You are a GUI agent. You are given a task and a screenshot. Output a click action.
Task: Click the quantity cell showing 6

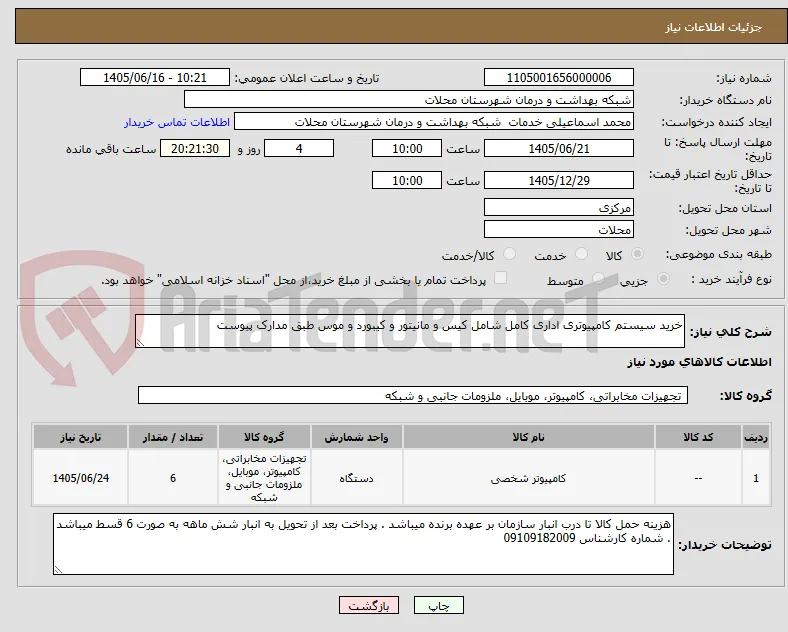pyautogui.click(x=173, y=478)
